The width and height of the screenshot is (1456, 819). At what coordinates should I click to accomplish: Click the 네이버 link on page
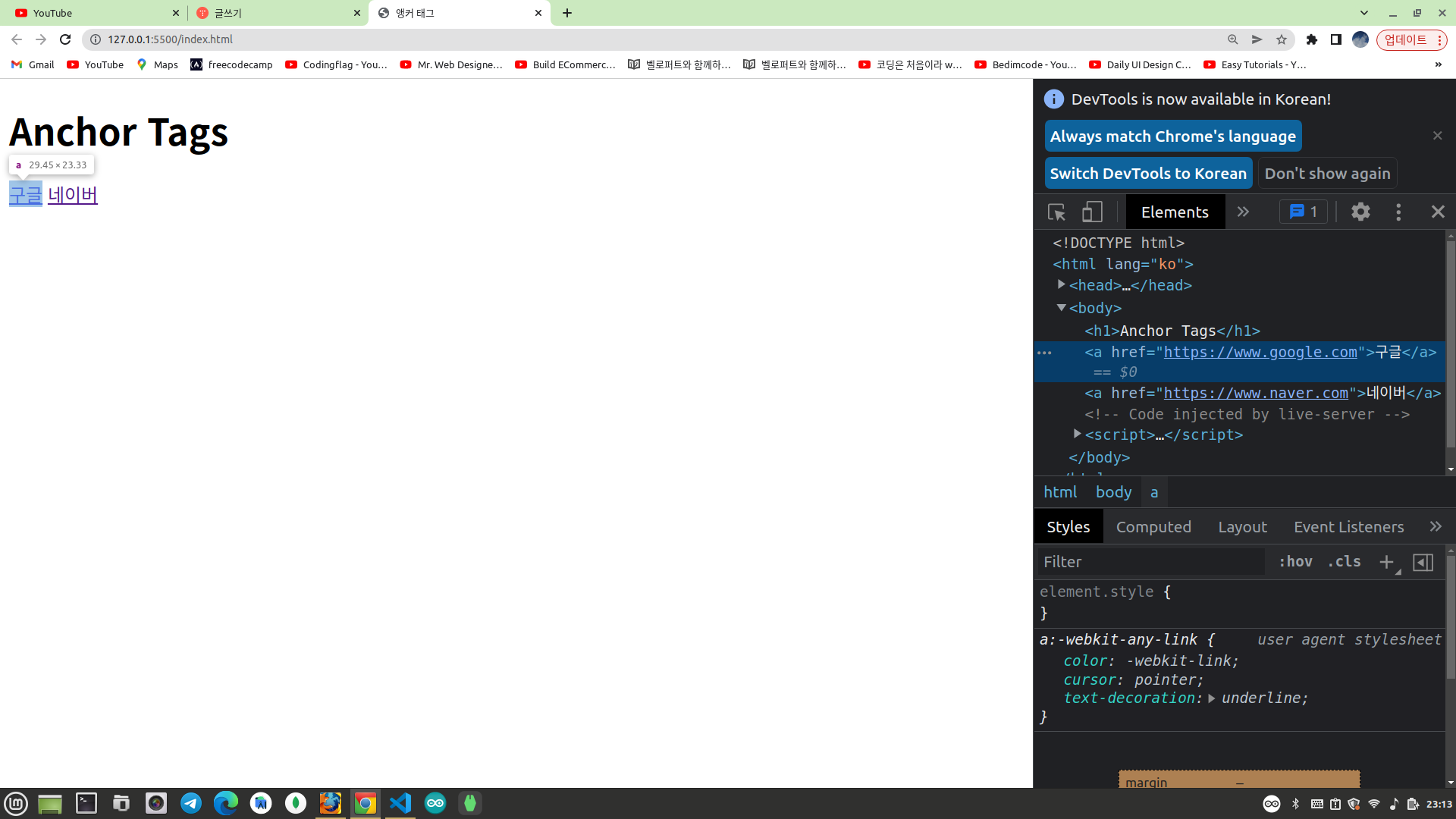(73, 195)
